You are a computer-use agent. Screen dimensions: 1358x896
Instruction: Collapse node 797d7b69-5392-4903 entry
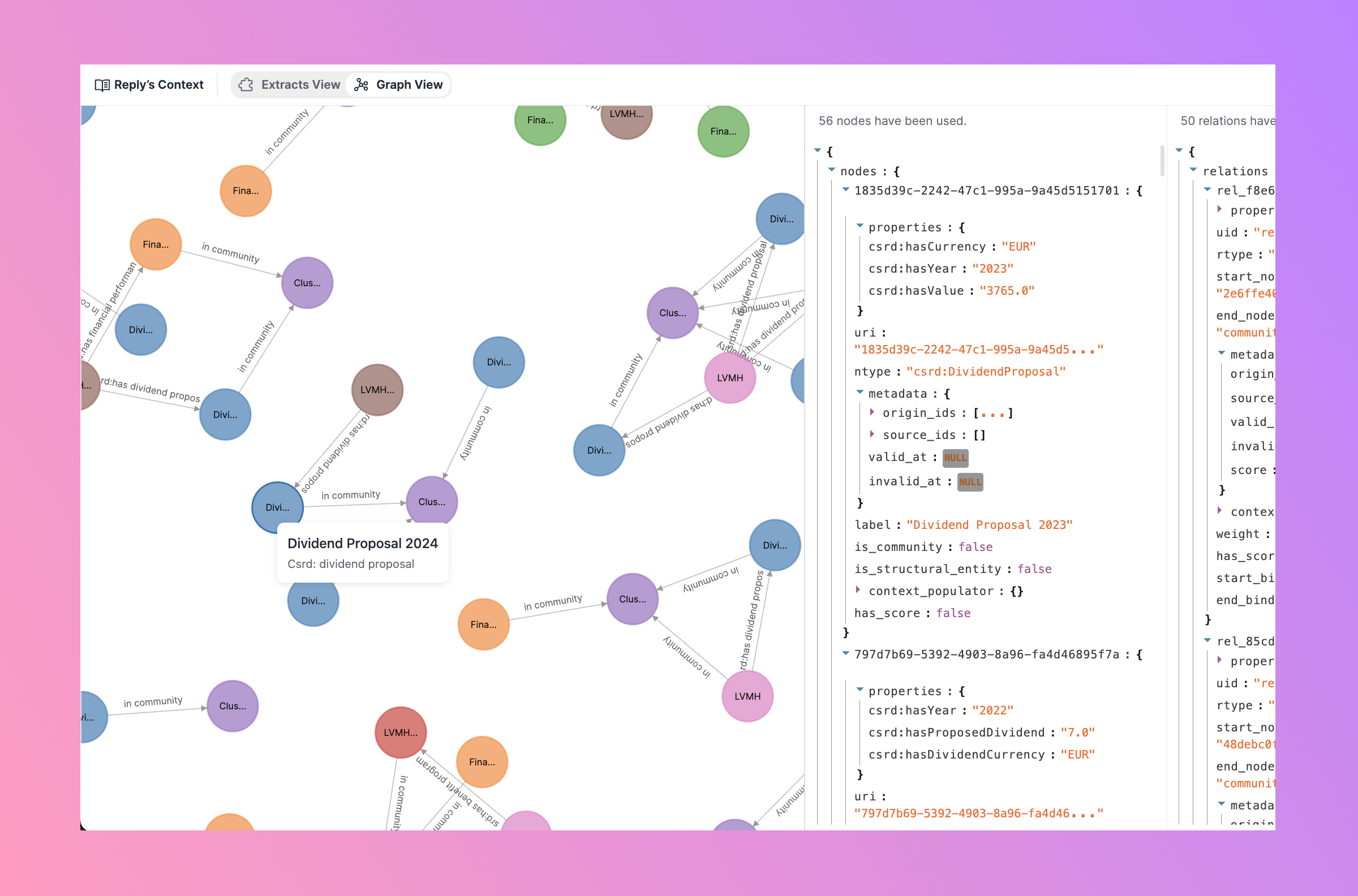[845, 654]
